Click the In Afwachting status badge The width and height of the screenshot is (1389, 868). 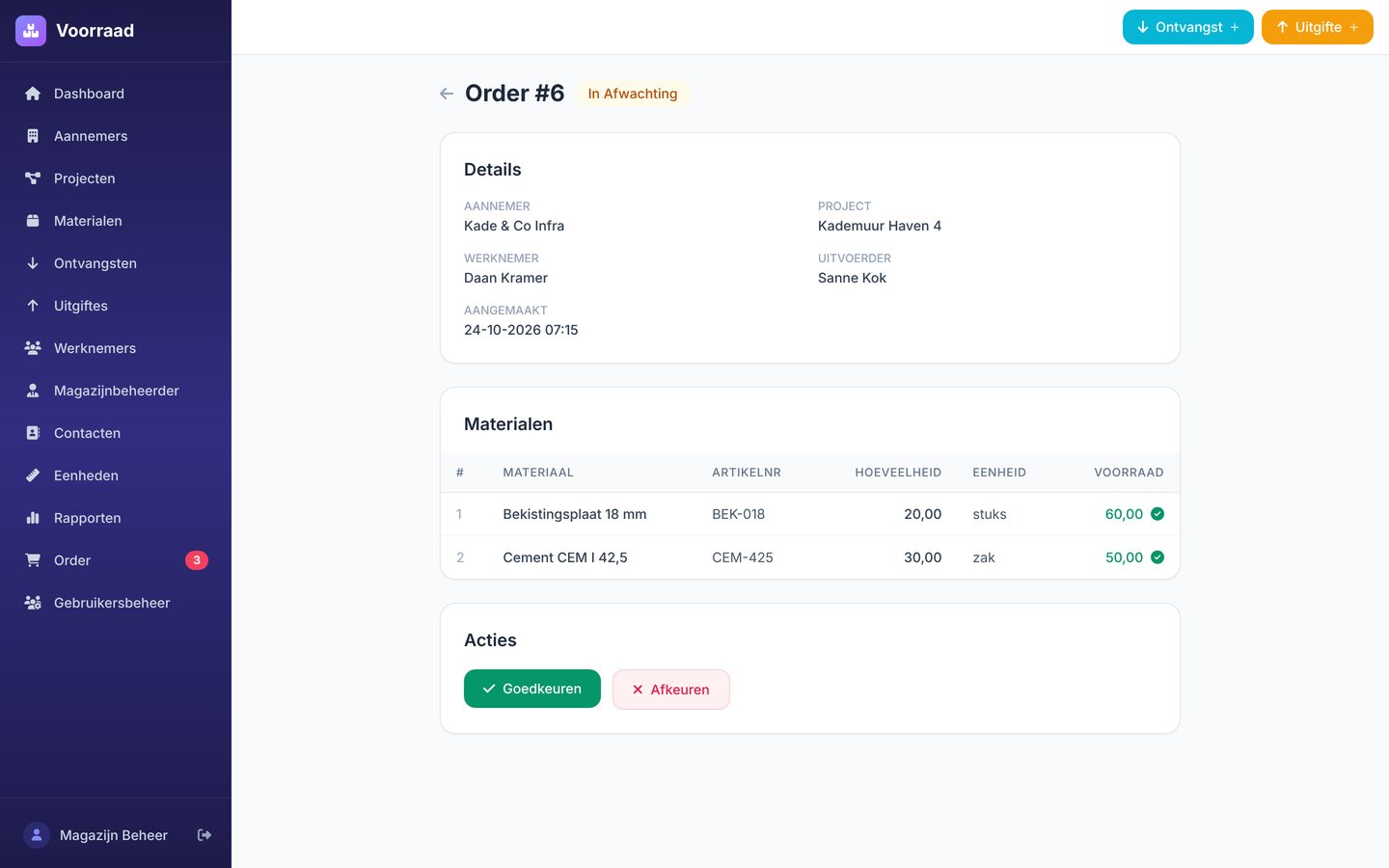pos(633,94)
